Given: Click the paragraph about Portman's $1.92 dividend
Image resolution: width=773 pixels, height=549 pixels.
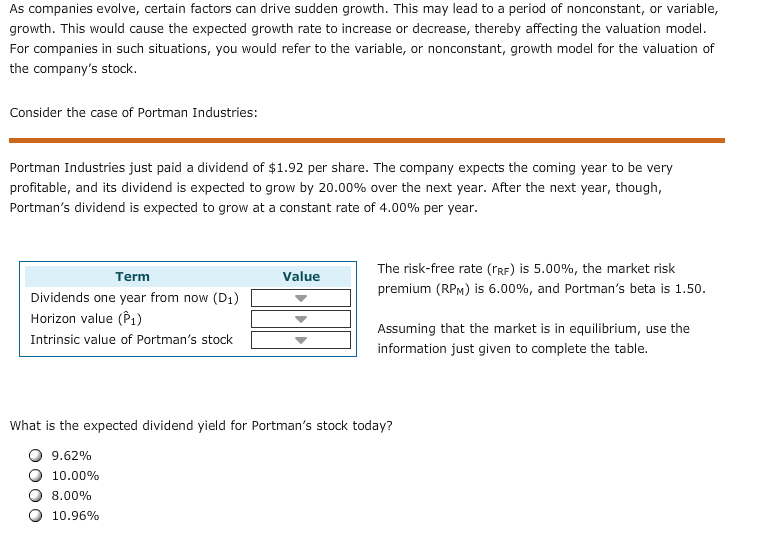Looking at the screenshot, I should point(341,188).
